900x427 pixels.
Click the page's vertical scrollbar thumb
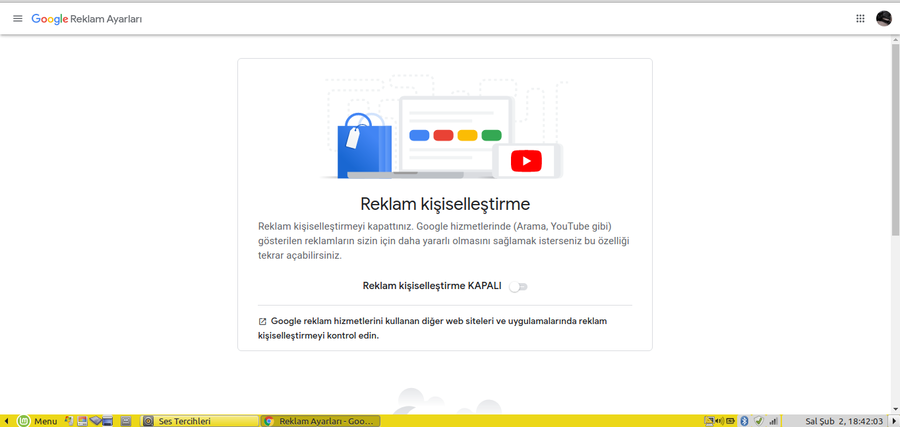895,139
